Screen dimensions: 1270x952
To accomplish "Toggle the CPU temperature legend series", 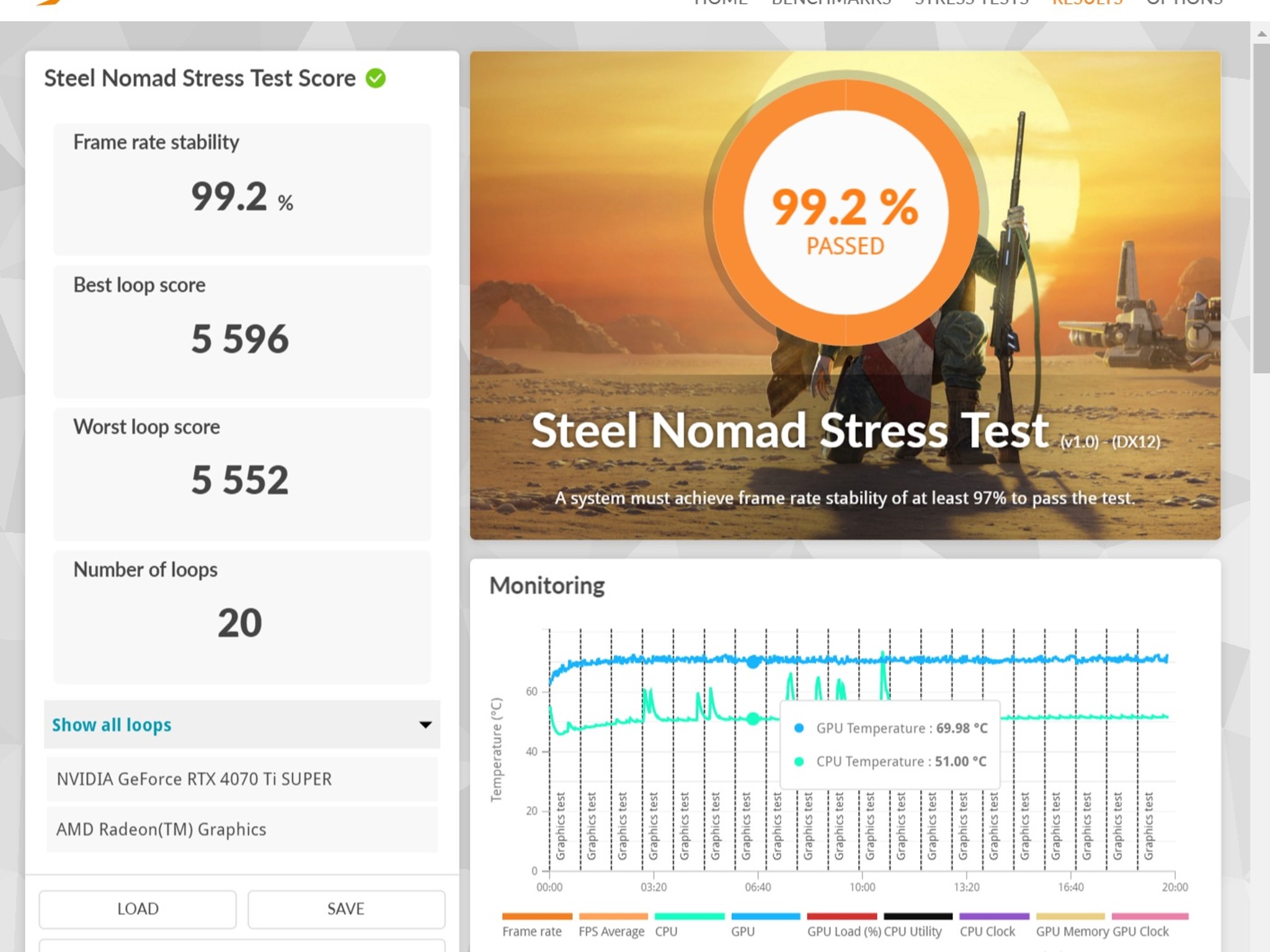I will pos(689,925).
